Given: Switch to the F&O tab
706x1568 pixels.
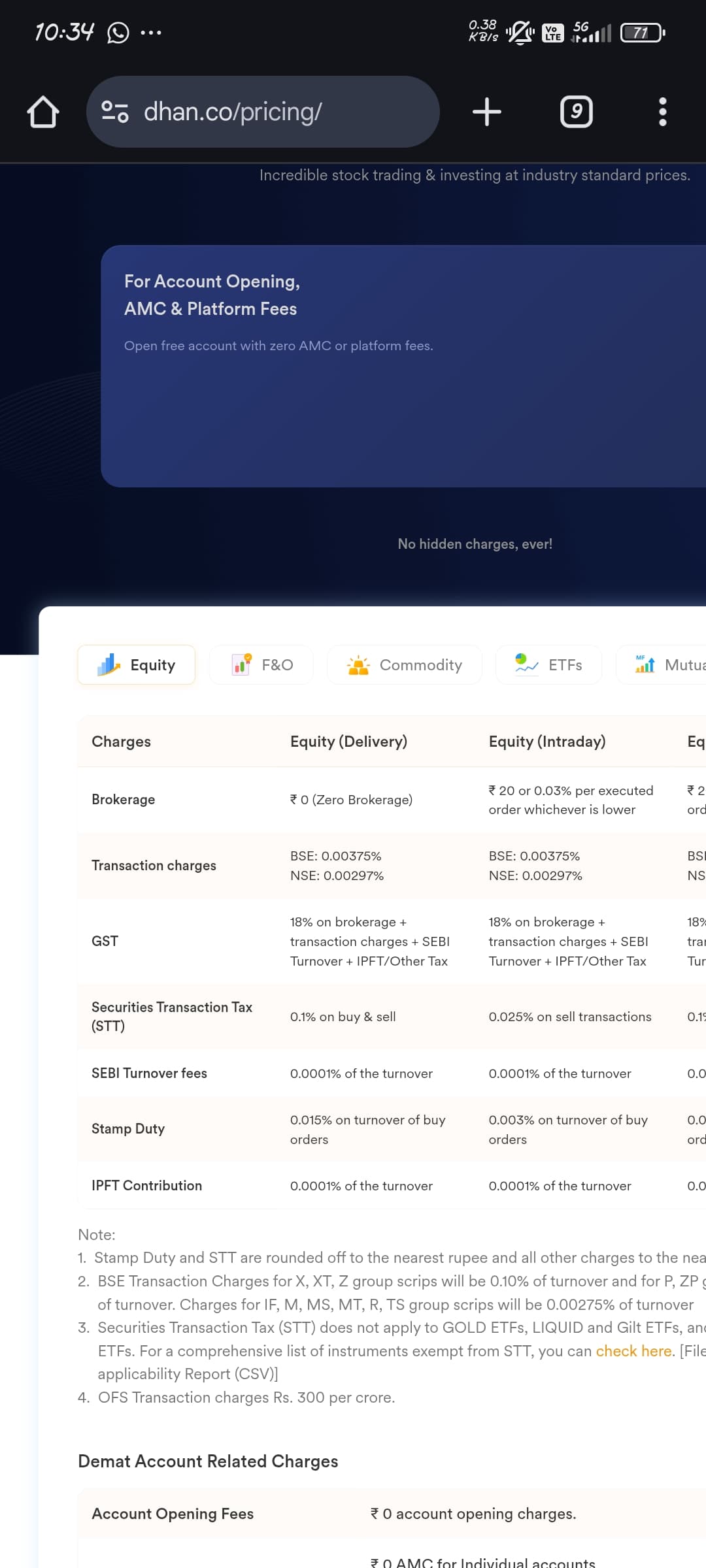Looking at the screenshot, I should pyautogui.click(x=261, y=665).
